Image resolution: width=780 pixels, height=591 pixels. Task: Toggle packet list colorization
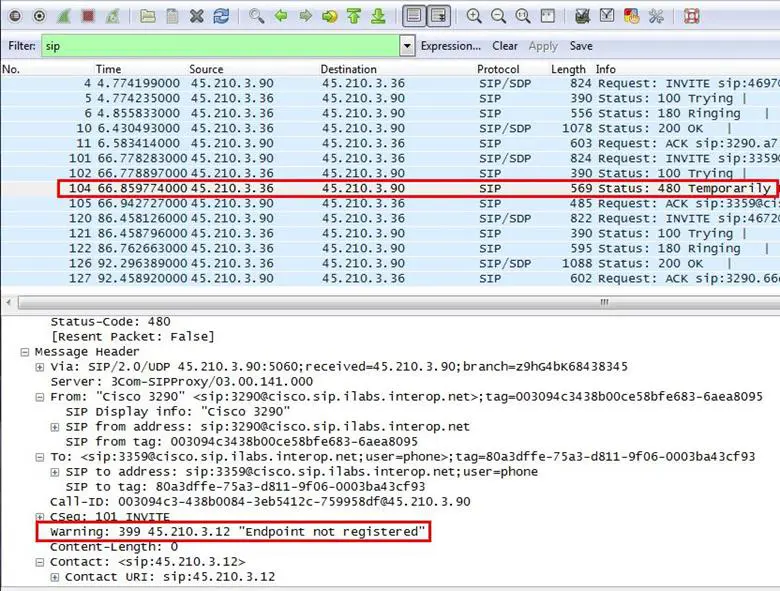[x=414, y=16]
